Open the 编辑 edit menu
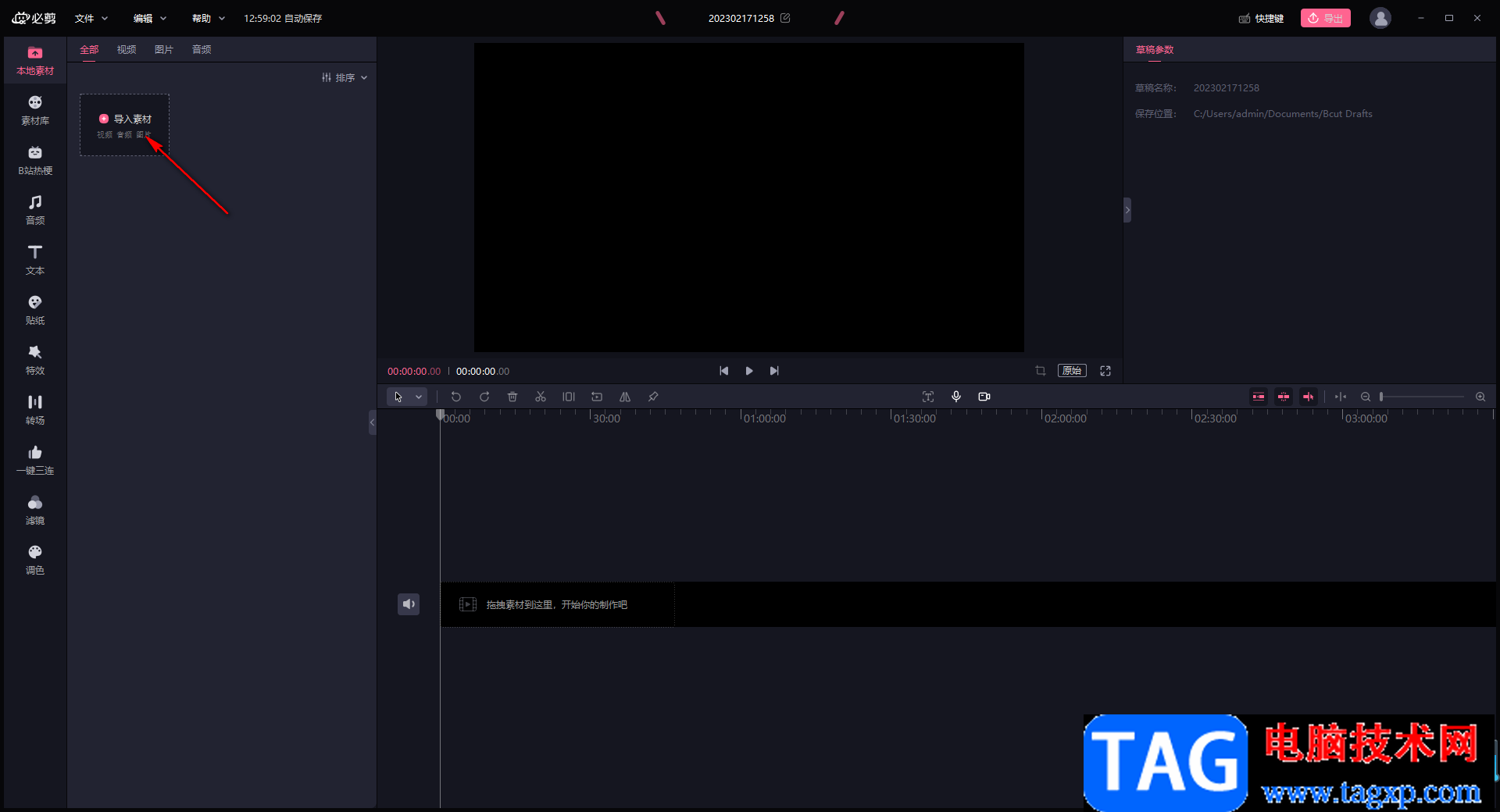The height and width of the screenshot is (812, 1500). pos(150,18)
